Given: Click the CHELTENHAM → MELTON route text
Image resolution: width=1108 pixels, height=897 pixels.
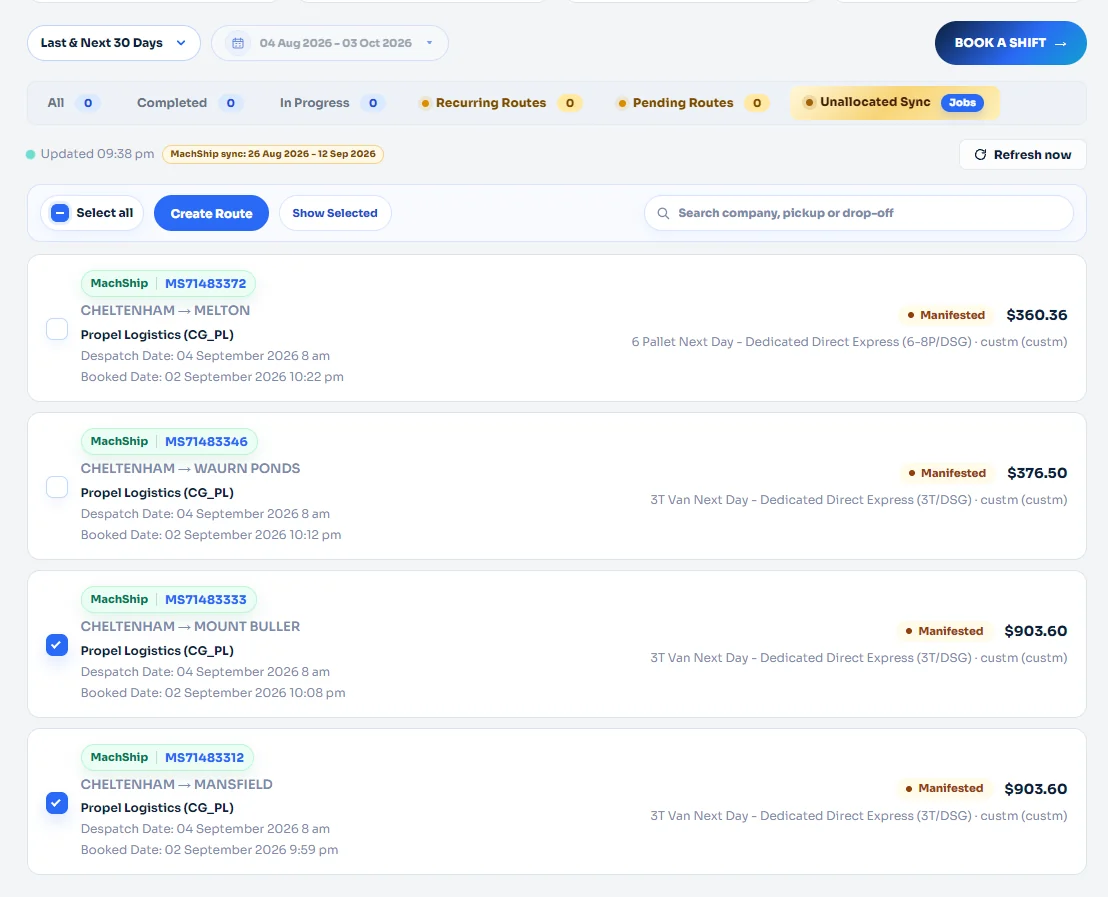Looking at the screenshot, I should (165, 310).
